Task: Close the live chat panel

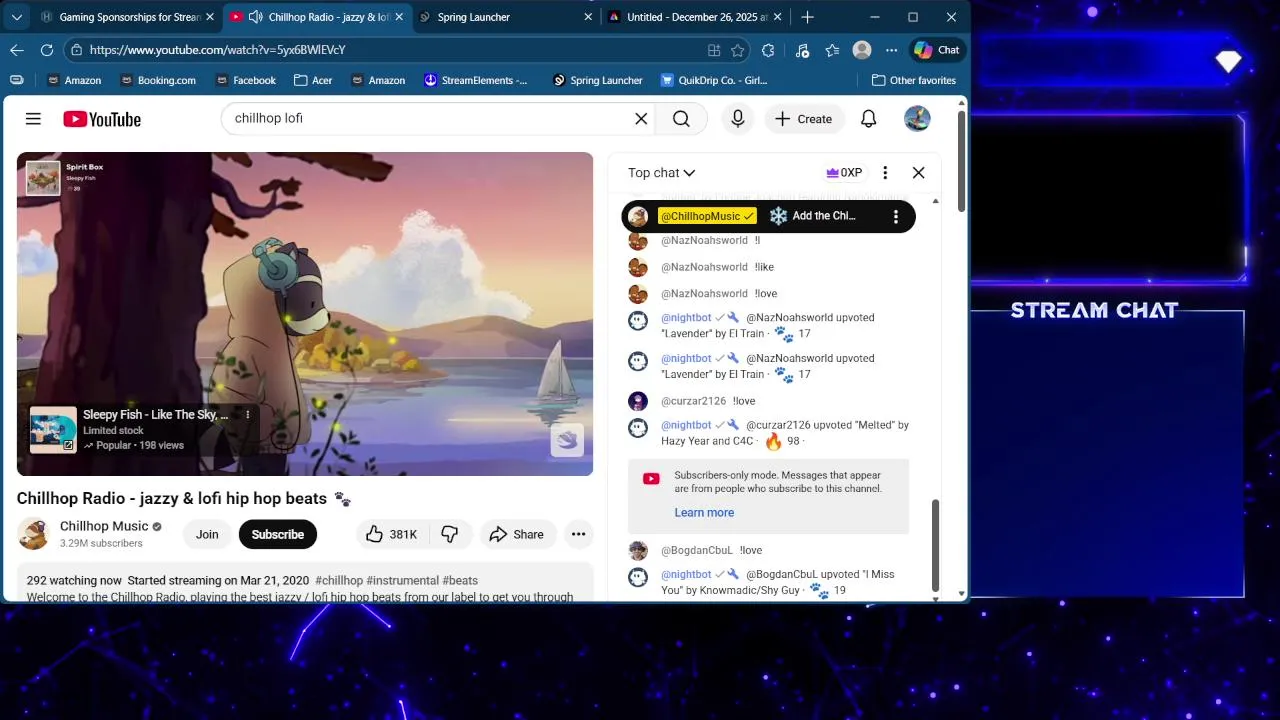Action: pos(918,173)
